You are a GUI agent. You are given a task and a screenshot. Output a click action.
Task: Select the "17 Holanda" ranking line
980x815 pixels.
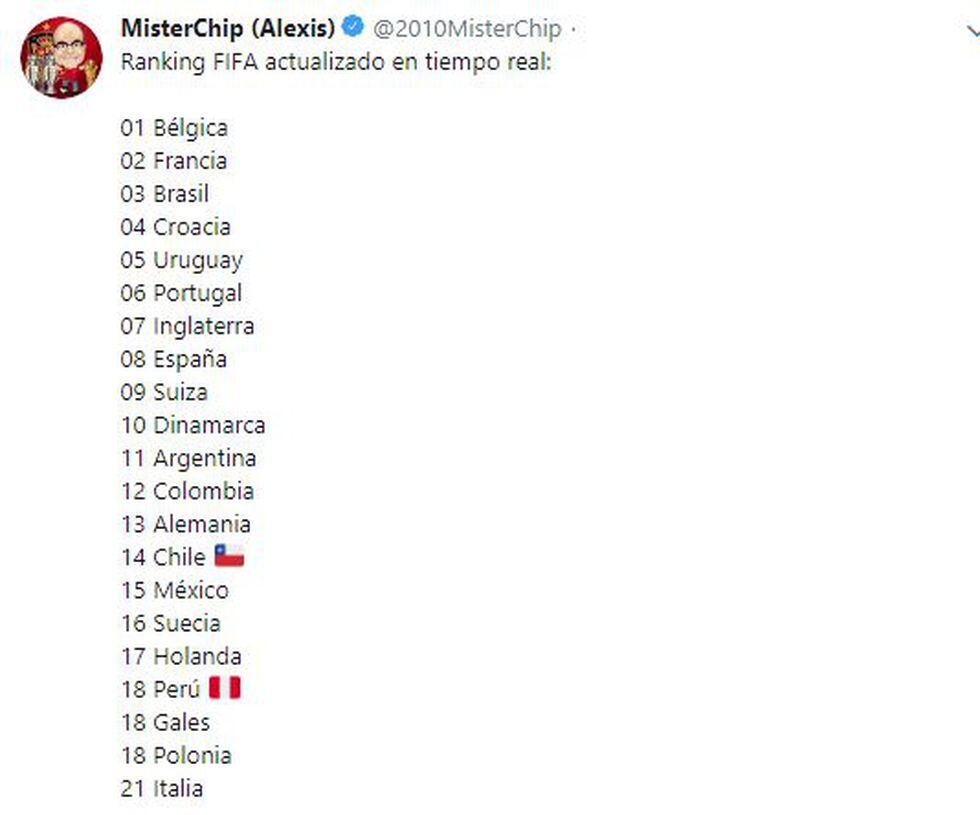click(181, 656)
